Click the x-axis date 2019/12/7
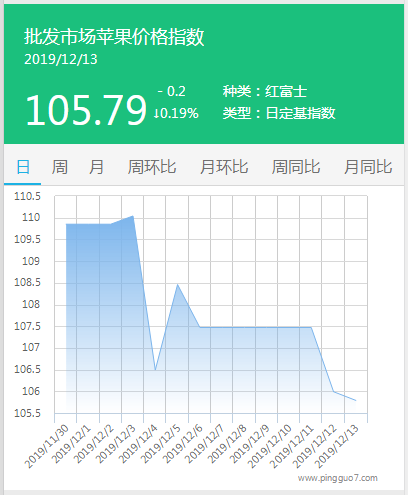 [x=204, y=444]
